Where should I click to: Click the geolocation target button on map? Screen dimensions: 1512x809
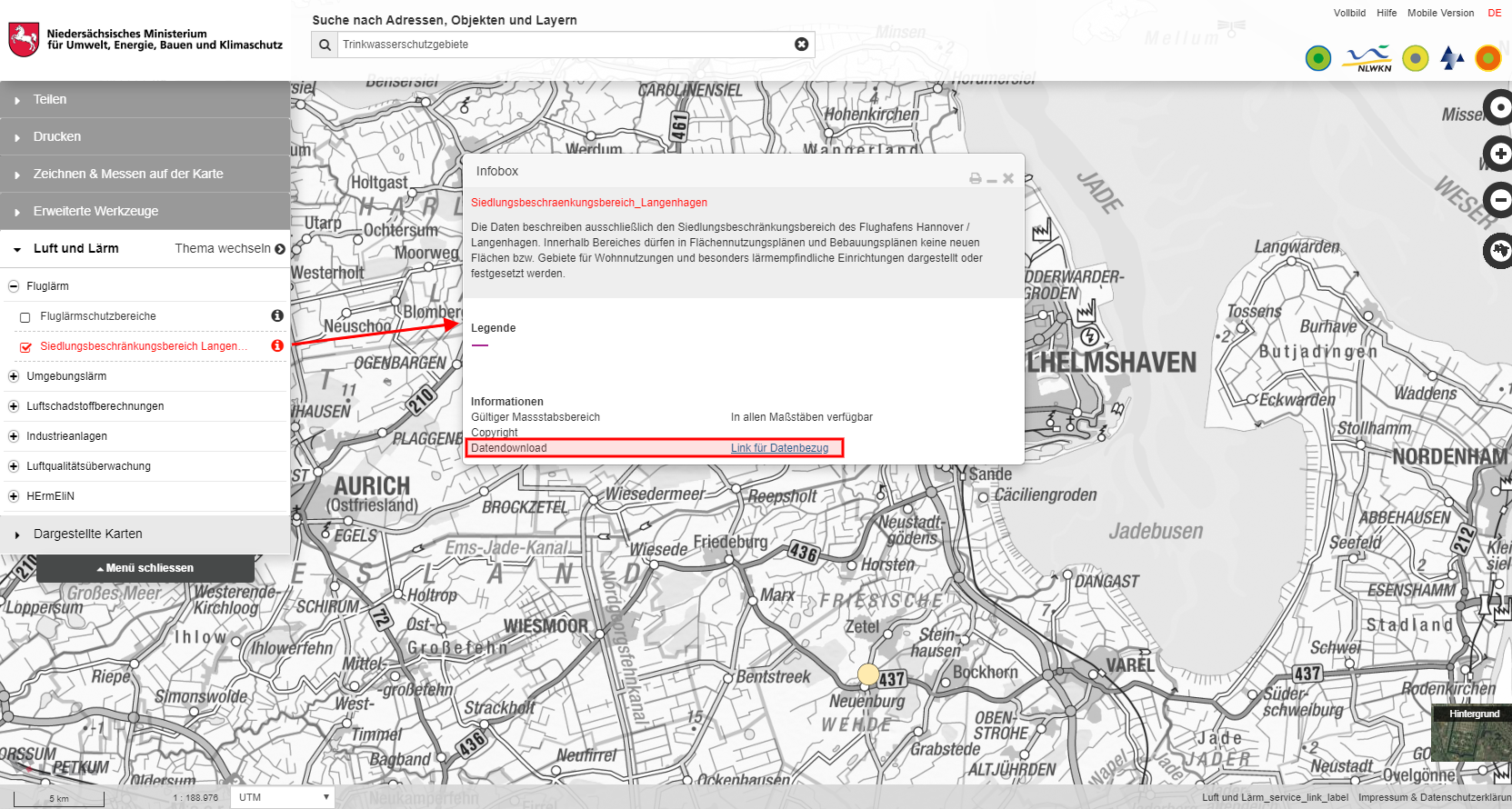1499,107
